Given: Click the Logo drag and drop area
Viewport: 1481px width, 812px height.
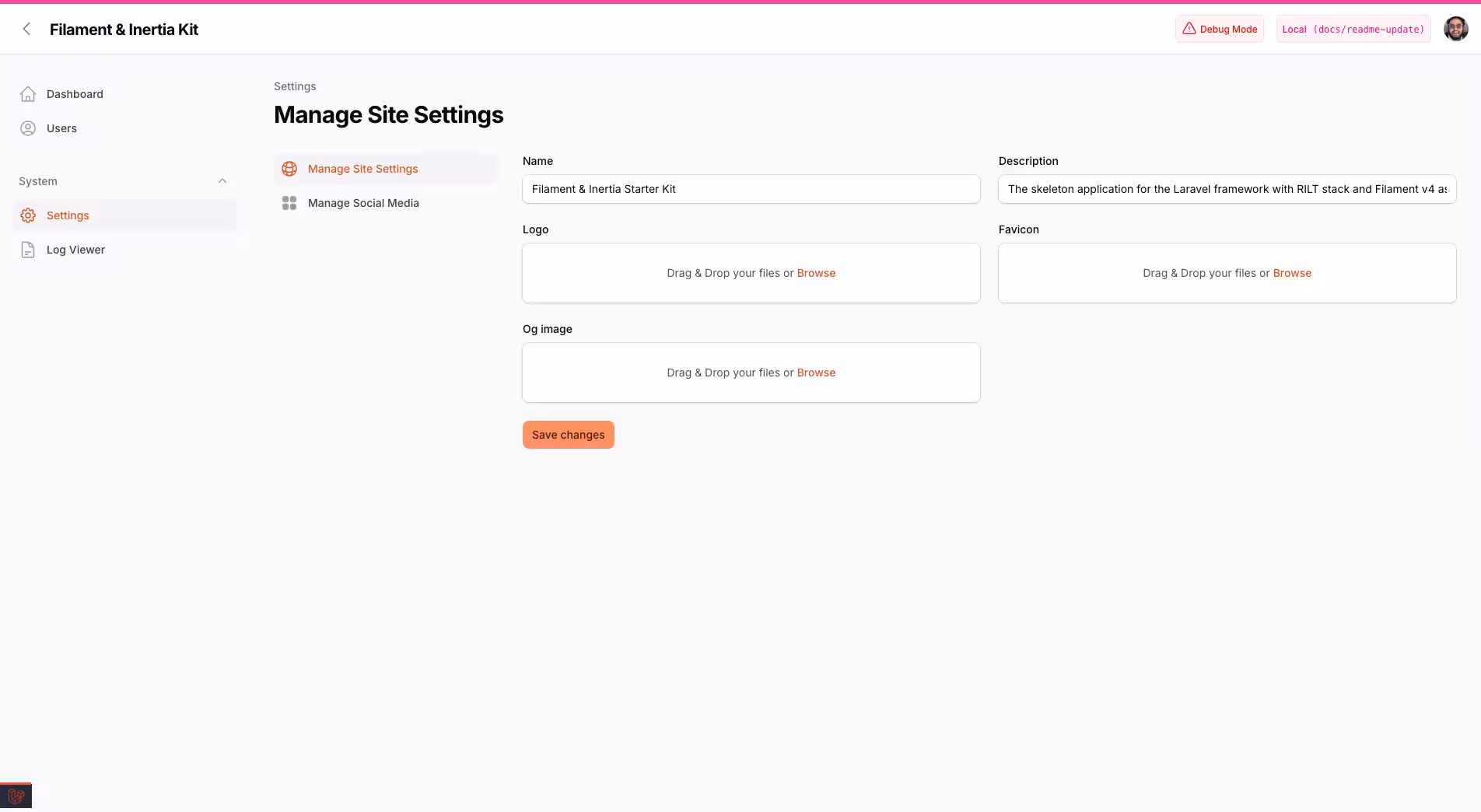Looking at the screenshot, I should pos(751,273).
